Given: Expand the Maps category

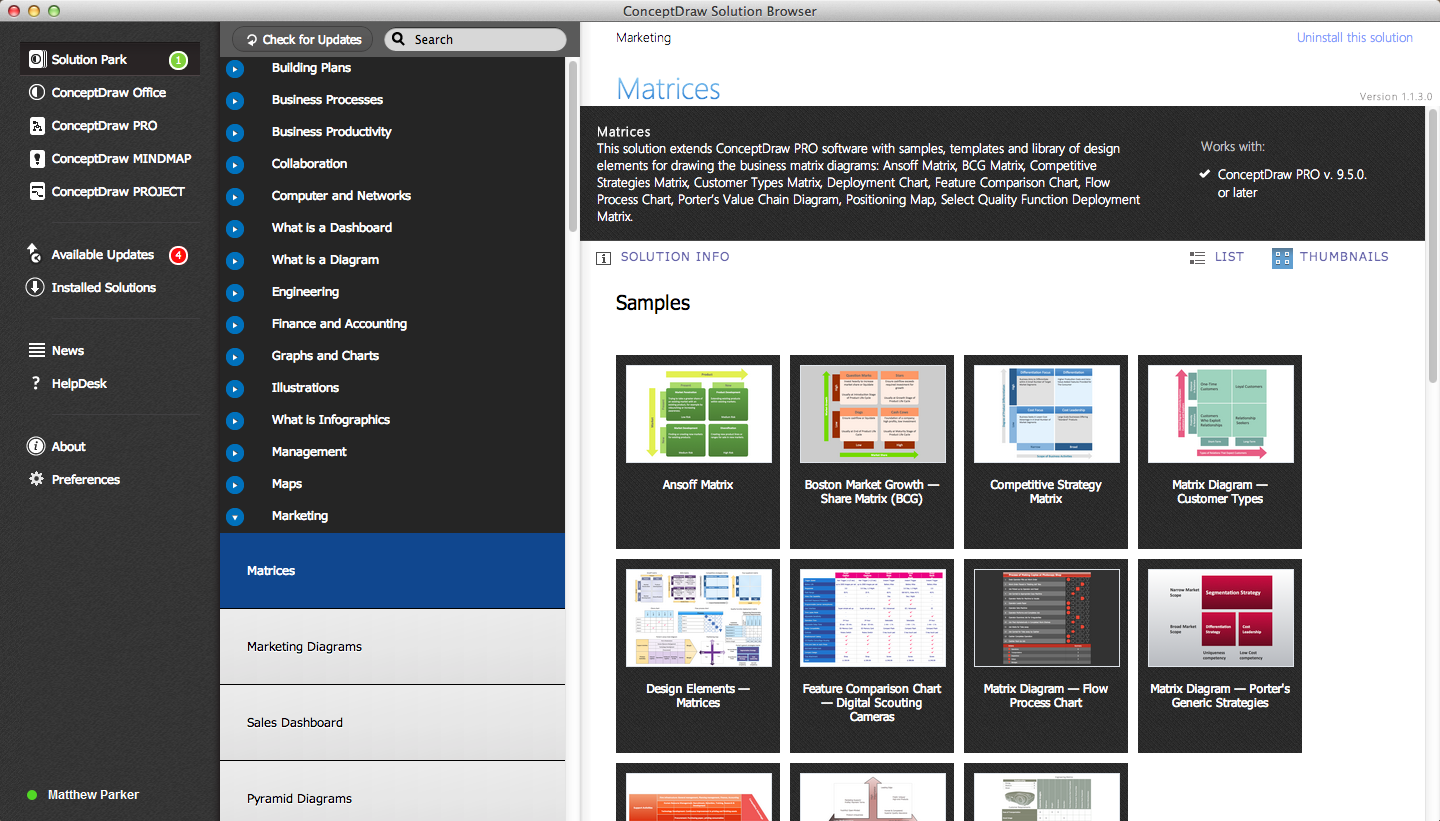Looking at the screenshot, I should click(x=235, y=485).
